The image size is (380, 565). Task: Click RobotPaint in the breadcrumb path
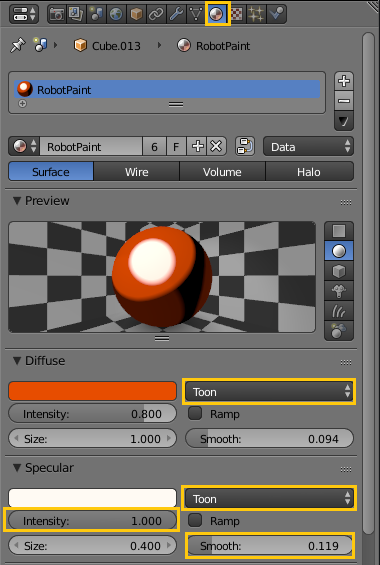(x=213, y=46)
